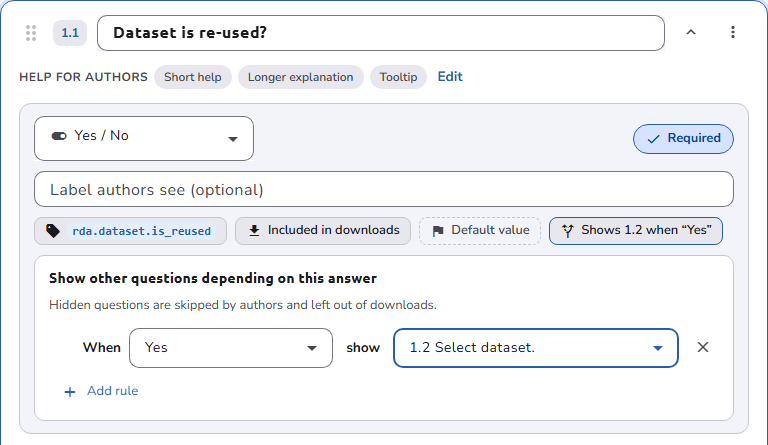Collapse question 1.1 with the chevron
768x445 pixels.
pos(691,32)
